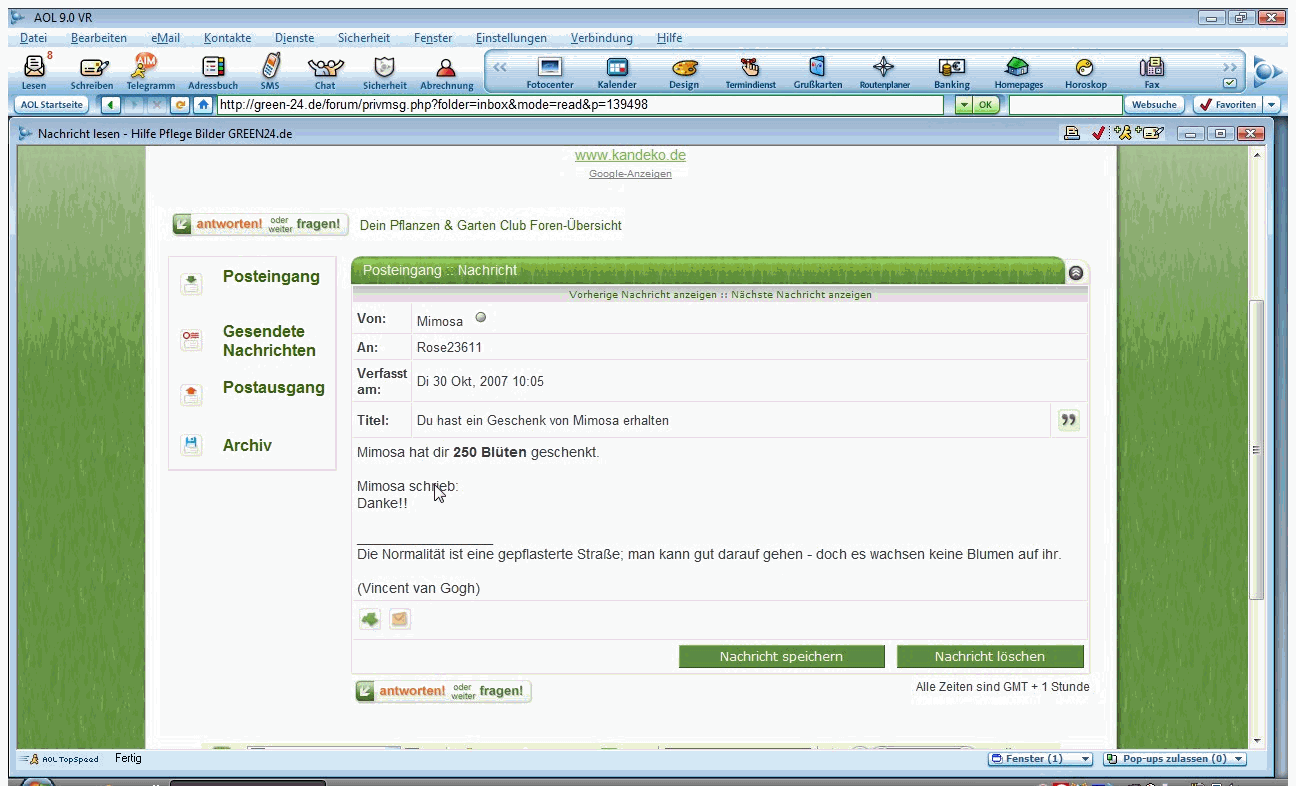Open the Sicherheit menu

point(364,38)
